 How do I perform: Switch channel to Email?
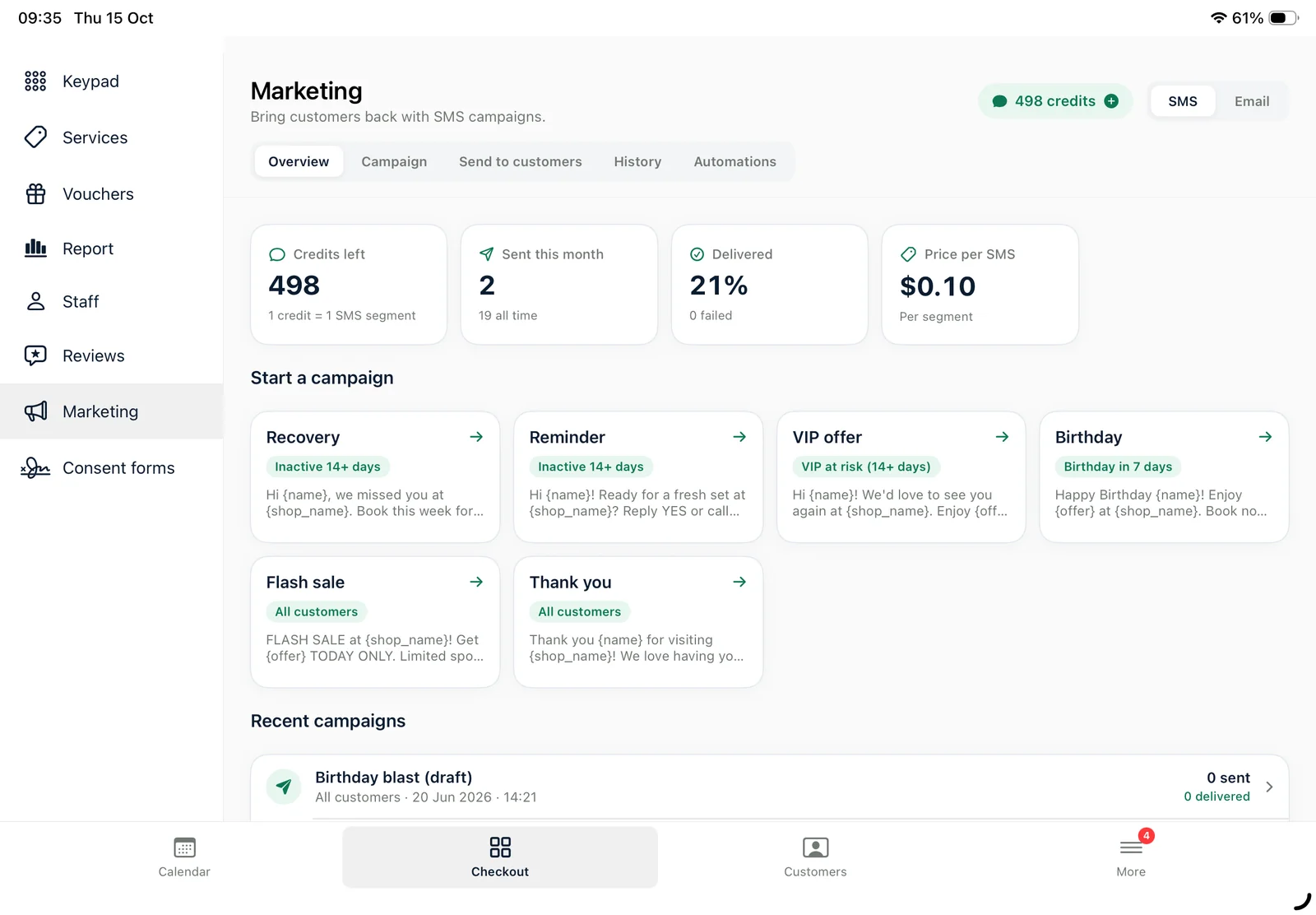point(1252,101)
